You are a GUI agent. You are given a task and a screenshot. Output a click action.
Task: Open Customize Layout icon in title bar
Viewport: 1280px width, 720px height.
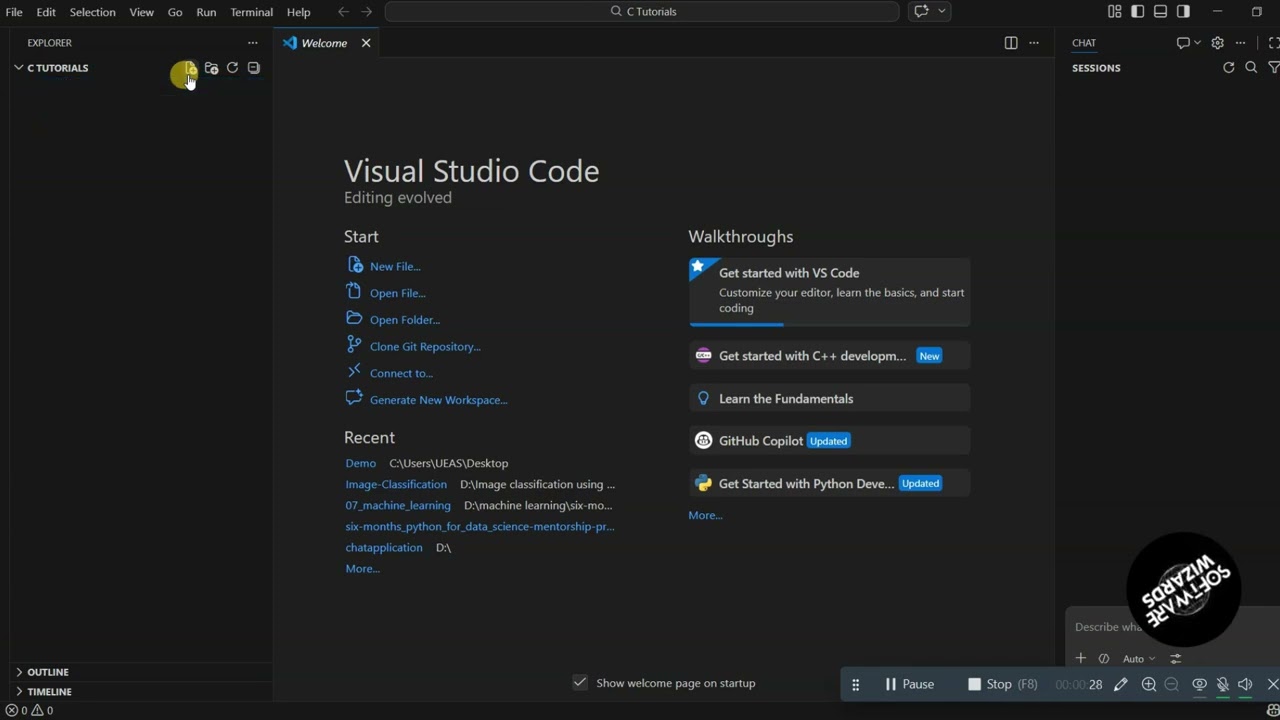click(1115, 12)
